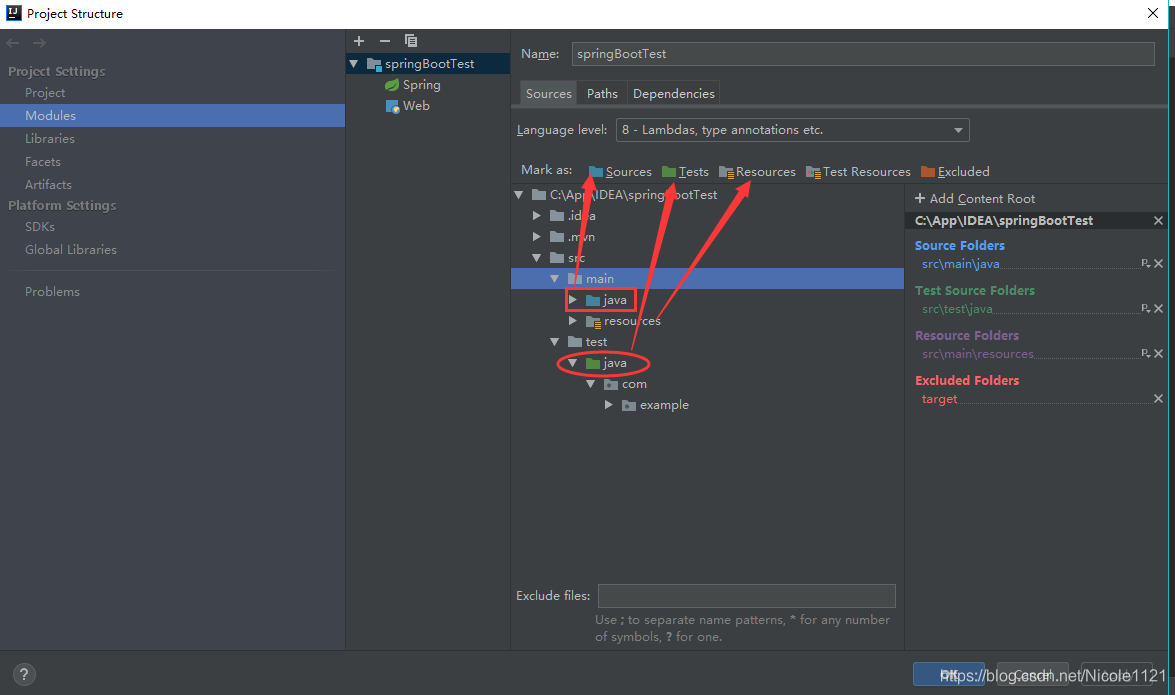Click Add Content Root
The image size is (1175, 695).
(975, 199)
